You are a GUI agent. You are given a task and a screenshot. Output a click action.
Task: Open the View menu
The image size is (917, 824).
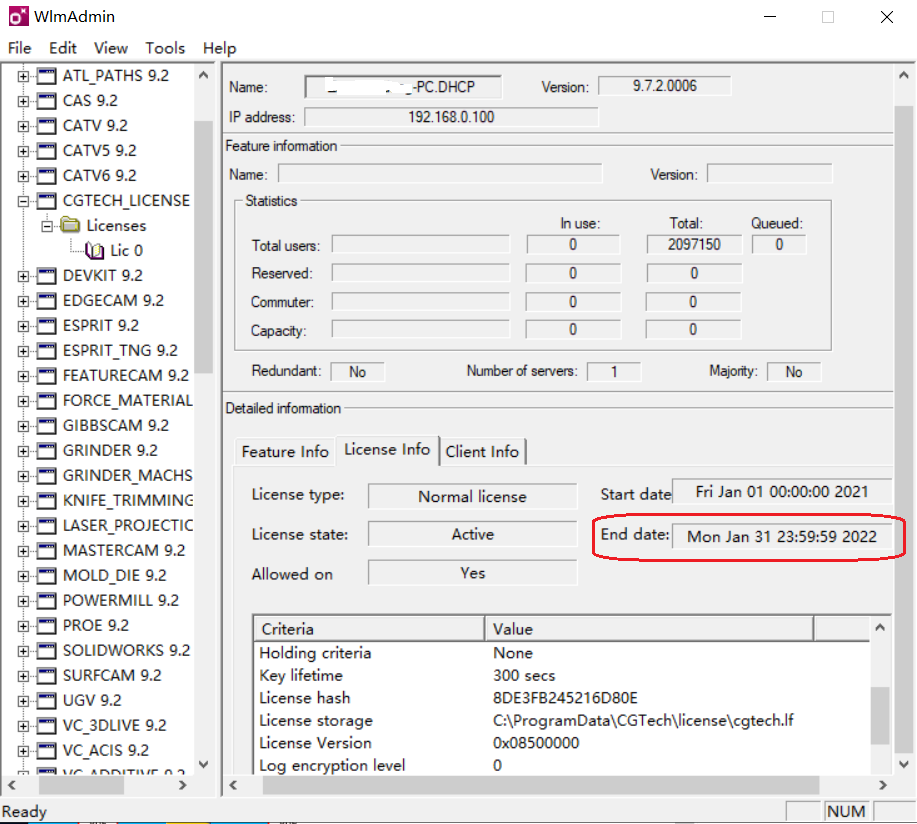[x=111, y=48]
